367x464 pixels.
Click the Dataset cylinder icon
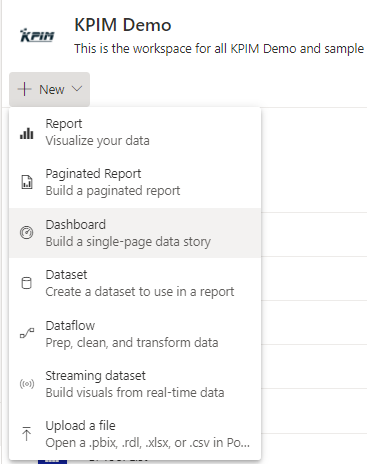(27, 283)
